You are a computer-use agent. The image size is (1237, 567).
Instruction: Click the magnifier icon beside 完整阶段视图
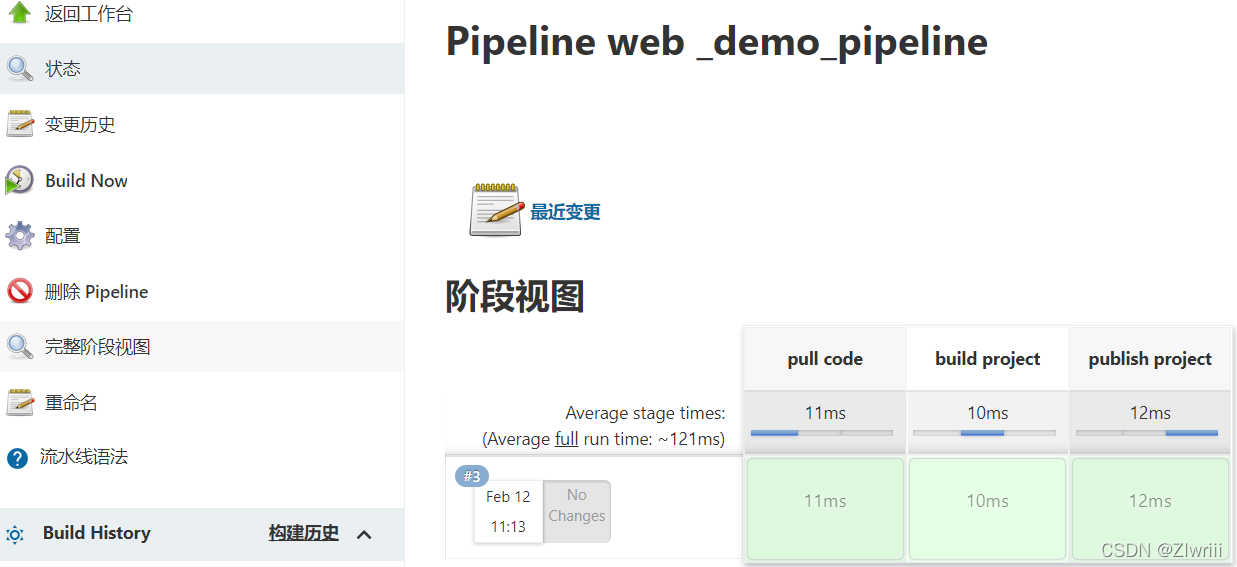[x=19, y=347]
